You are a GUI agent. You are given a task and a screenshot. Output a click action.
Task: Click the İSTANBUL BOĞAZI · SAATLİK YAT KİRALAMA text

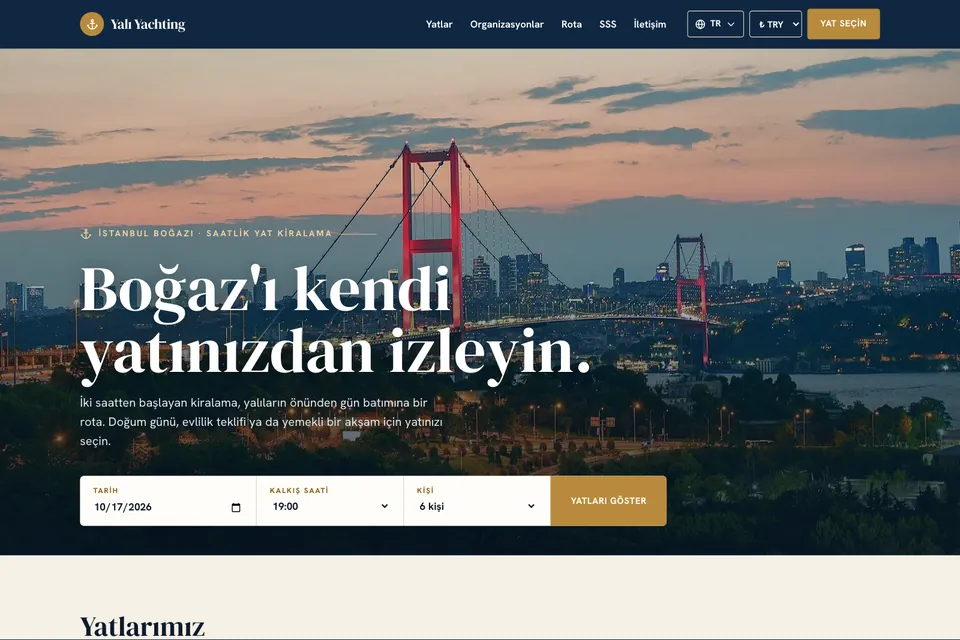point(215,233)
